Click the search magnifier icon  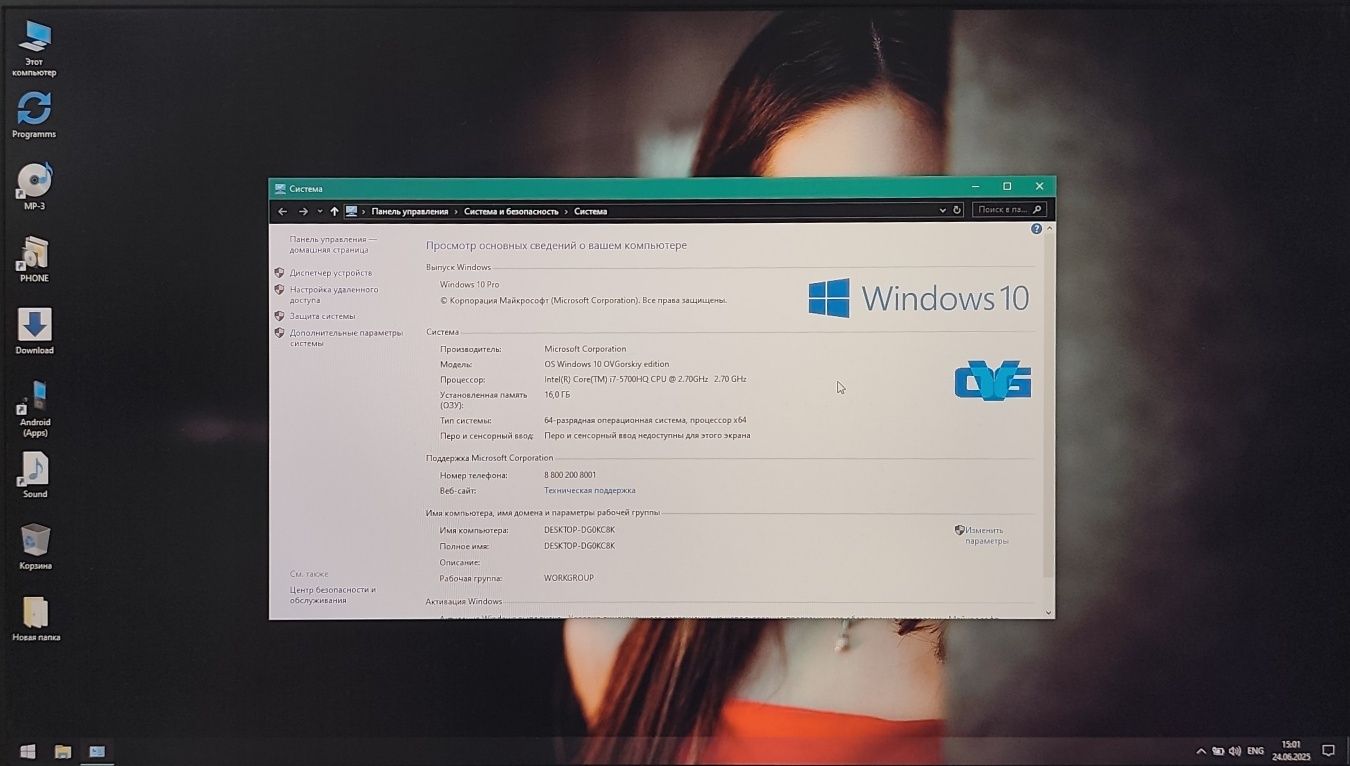click(x=1037, y=210)
